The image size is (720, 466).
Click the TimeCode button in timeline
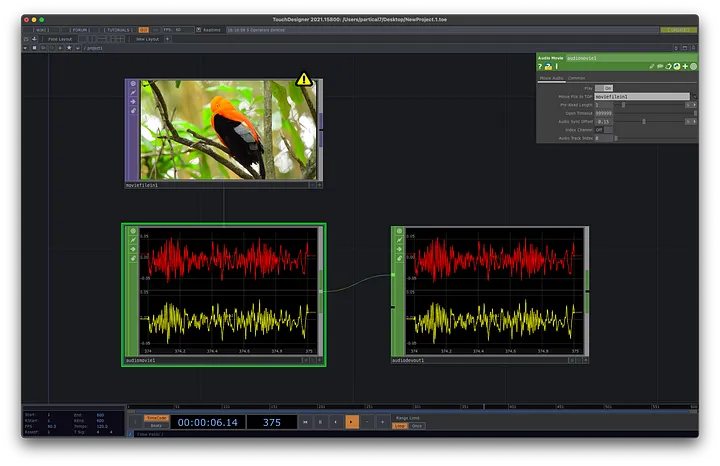click(x=156, y=417)
